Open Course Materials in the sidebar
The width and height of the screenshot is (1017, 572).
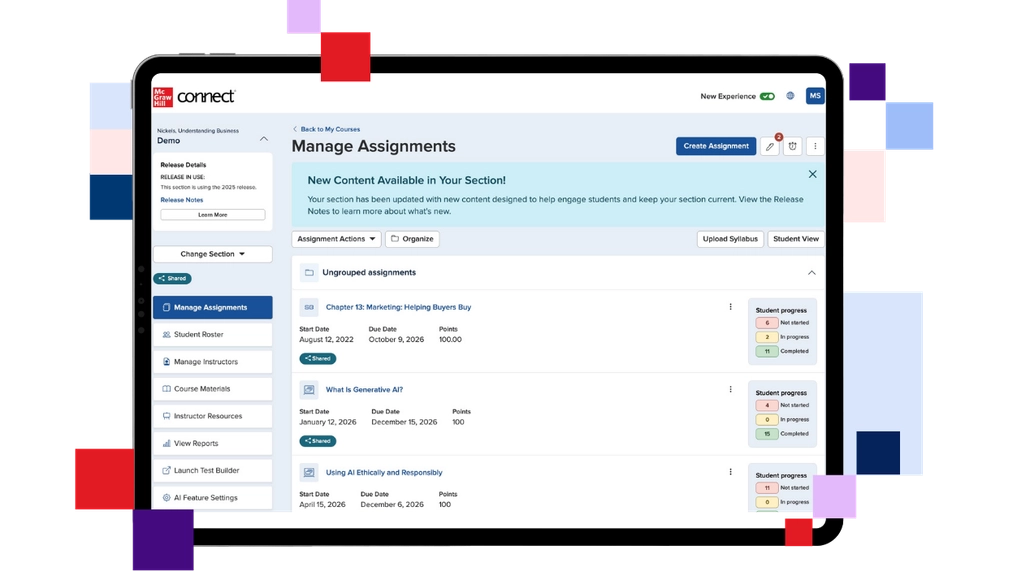point(213,389)
